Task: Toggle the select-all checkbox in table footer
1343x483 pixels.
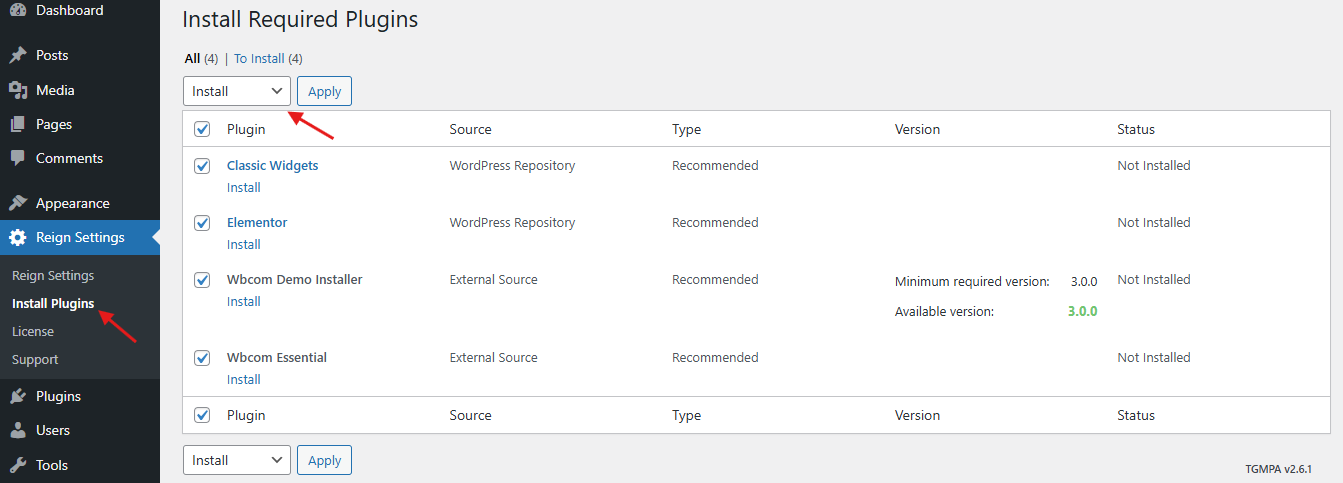Action: pos(202,415)
